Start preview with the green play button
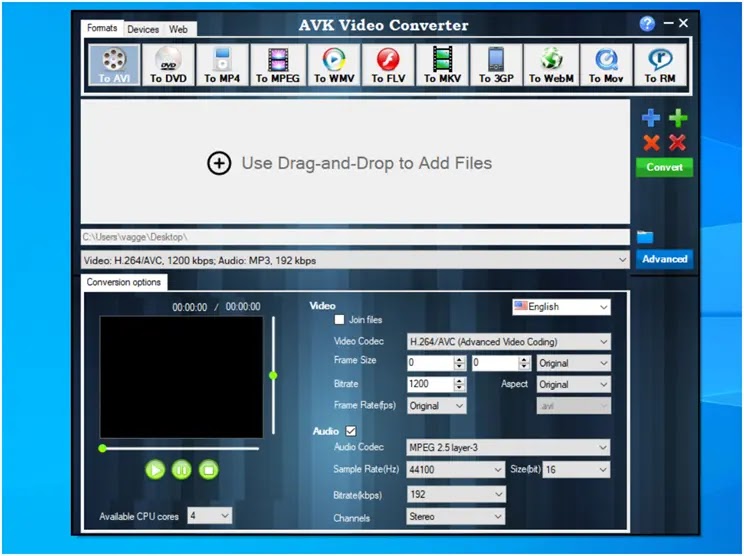This screenshot has height=556, width=744. click(x=155, y=470)
